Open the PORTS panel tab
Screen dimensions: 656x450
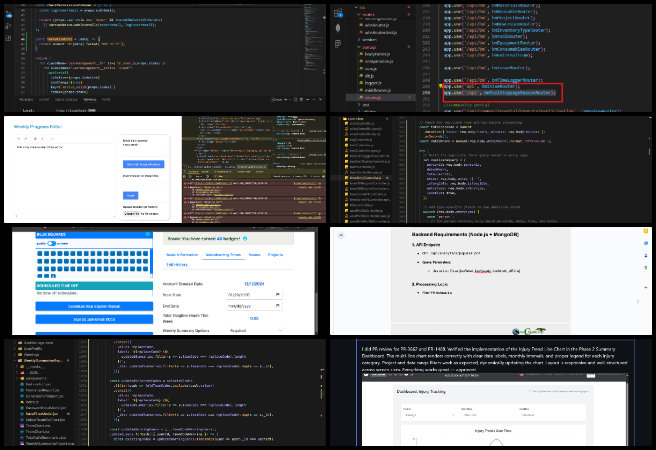pos(106,100)
